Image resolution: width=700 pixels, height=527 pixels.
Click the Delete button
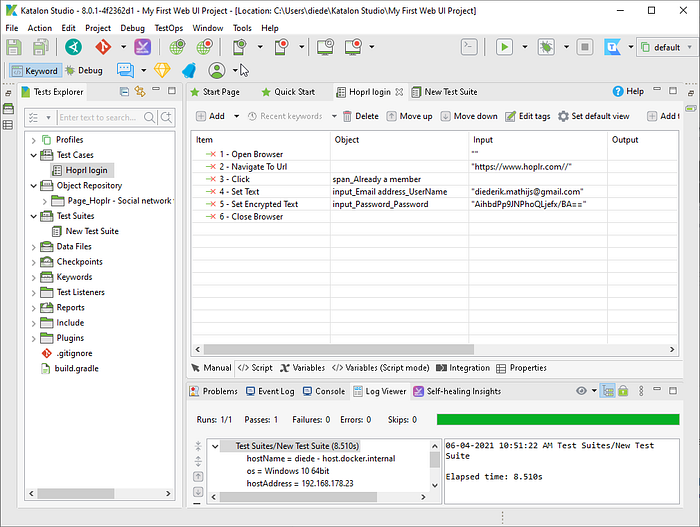(361, 116)
